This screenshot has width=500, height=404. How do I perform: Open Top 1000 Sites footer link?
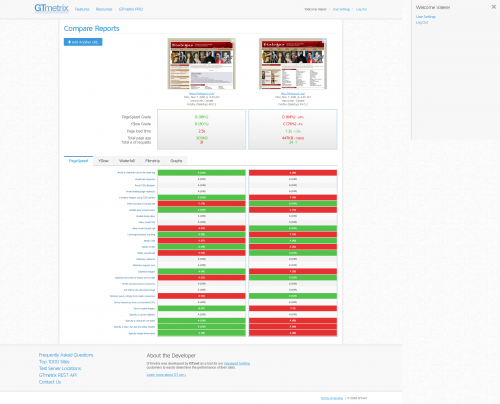click(x=54, y=362)
